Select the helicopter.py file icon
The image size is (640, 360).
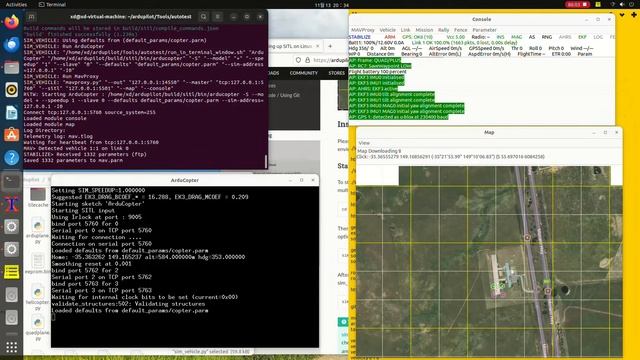click(x=38, y=297)
